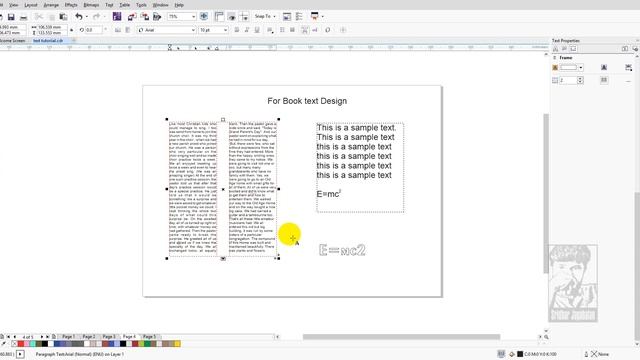Click the Drop cap icon

[292, 30]
